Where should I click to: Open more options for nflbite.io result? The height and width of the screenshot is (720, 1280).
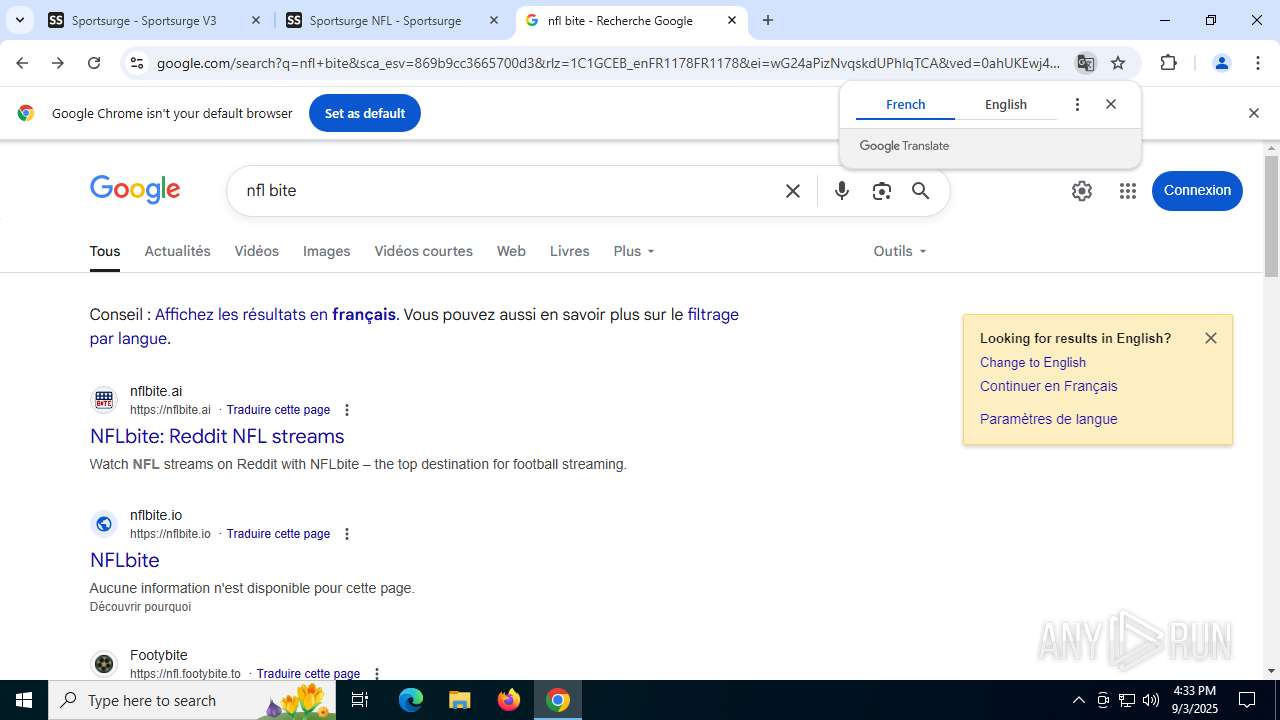pyautogui.click(x=347, y=534)
